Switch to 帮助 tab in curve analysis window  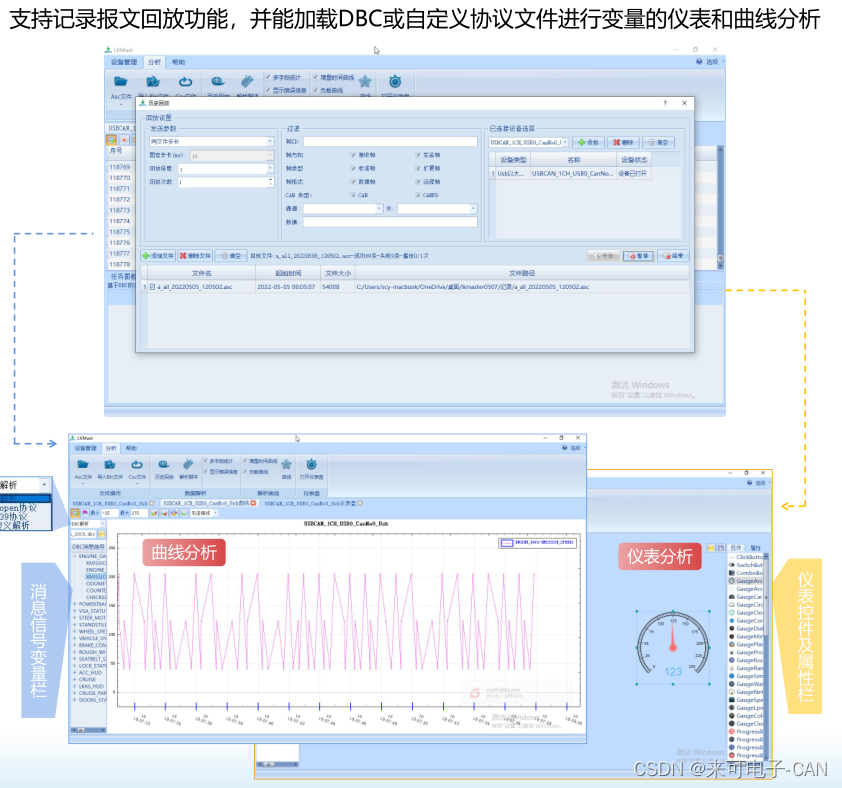point(131,448)
